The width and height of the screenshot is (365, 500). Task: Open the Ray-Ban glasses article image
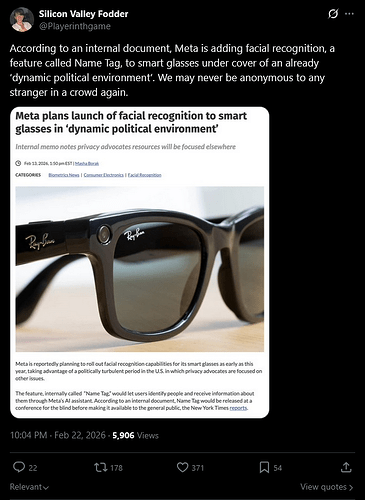point(140,269)
